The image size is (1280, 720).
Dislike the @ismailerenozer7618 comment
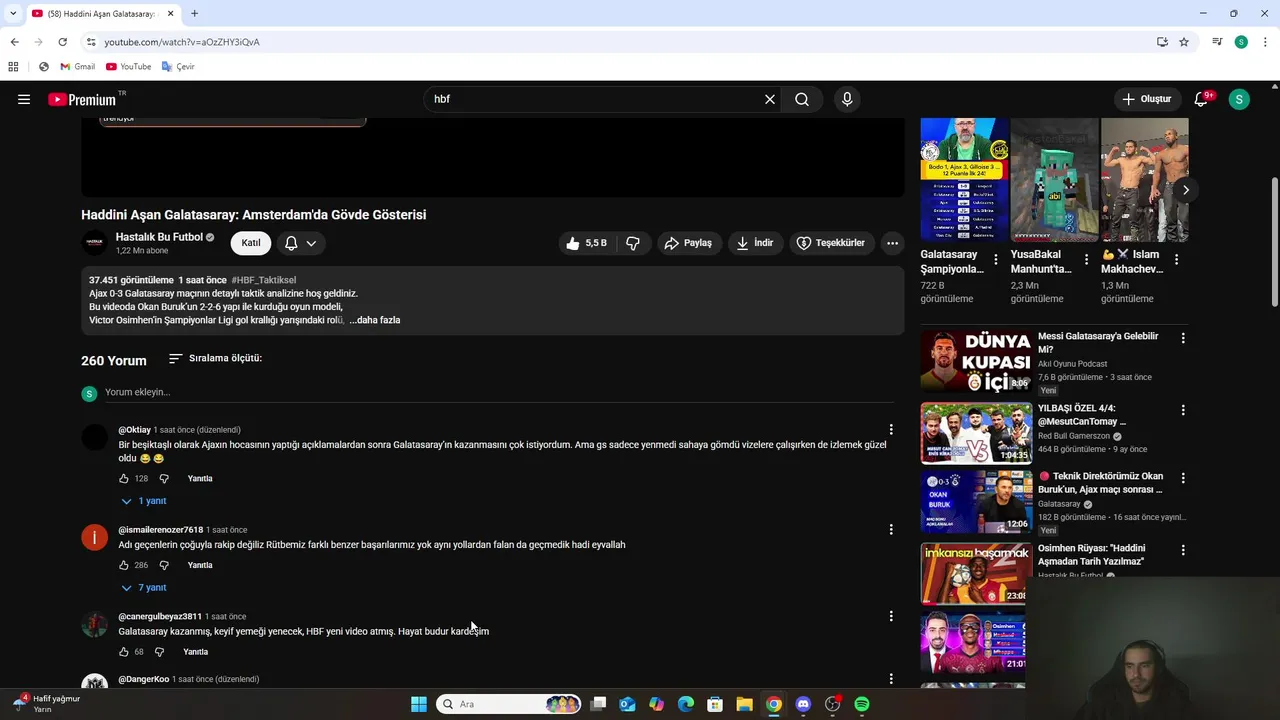tap(164, 566)
